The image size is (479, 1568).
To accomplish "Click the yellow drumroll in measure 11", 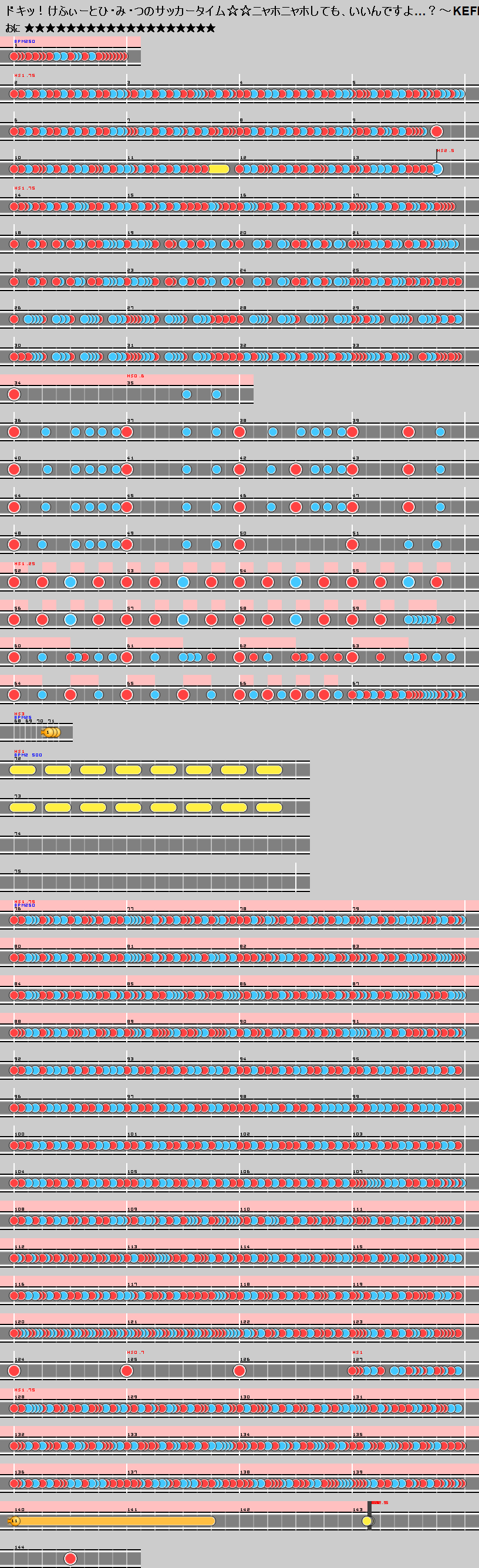I will pos(218,168).
